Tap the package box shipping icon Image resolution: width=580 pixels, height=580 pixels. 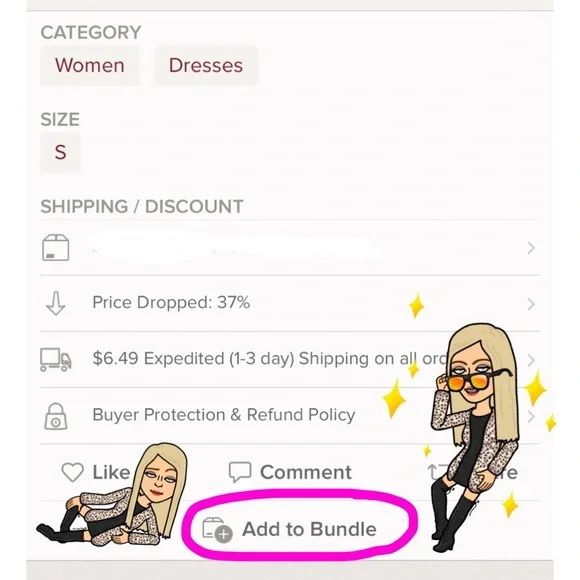click(55, 247)
